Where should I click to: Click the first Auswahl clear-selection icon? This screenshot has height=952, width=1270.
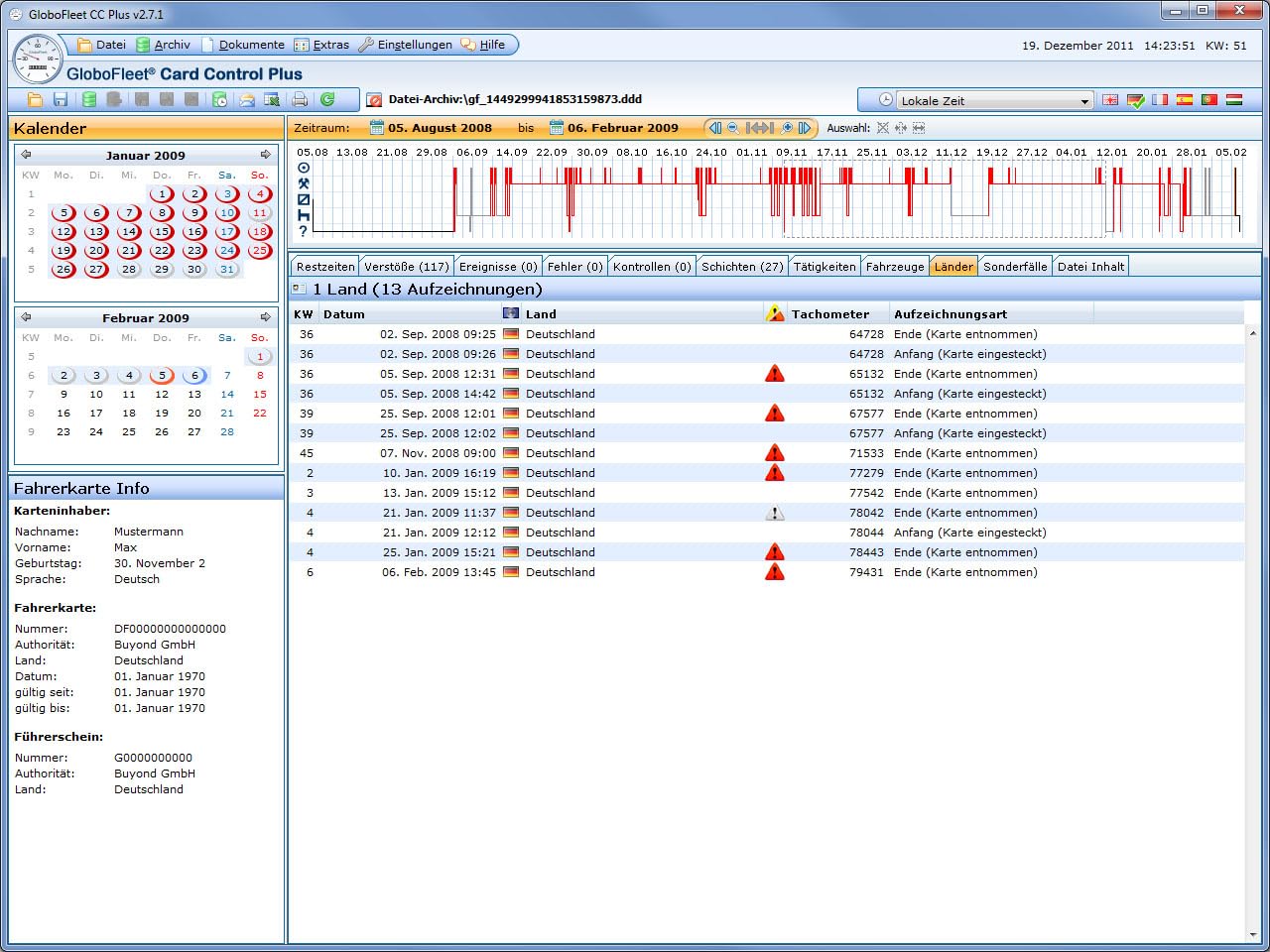click(x=883, y=128)
